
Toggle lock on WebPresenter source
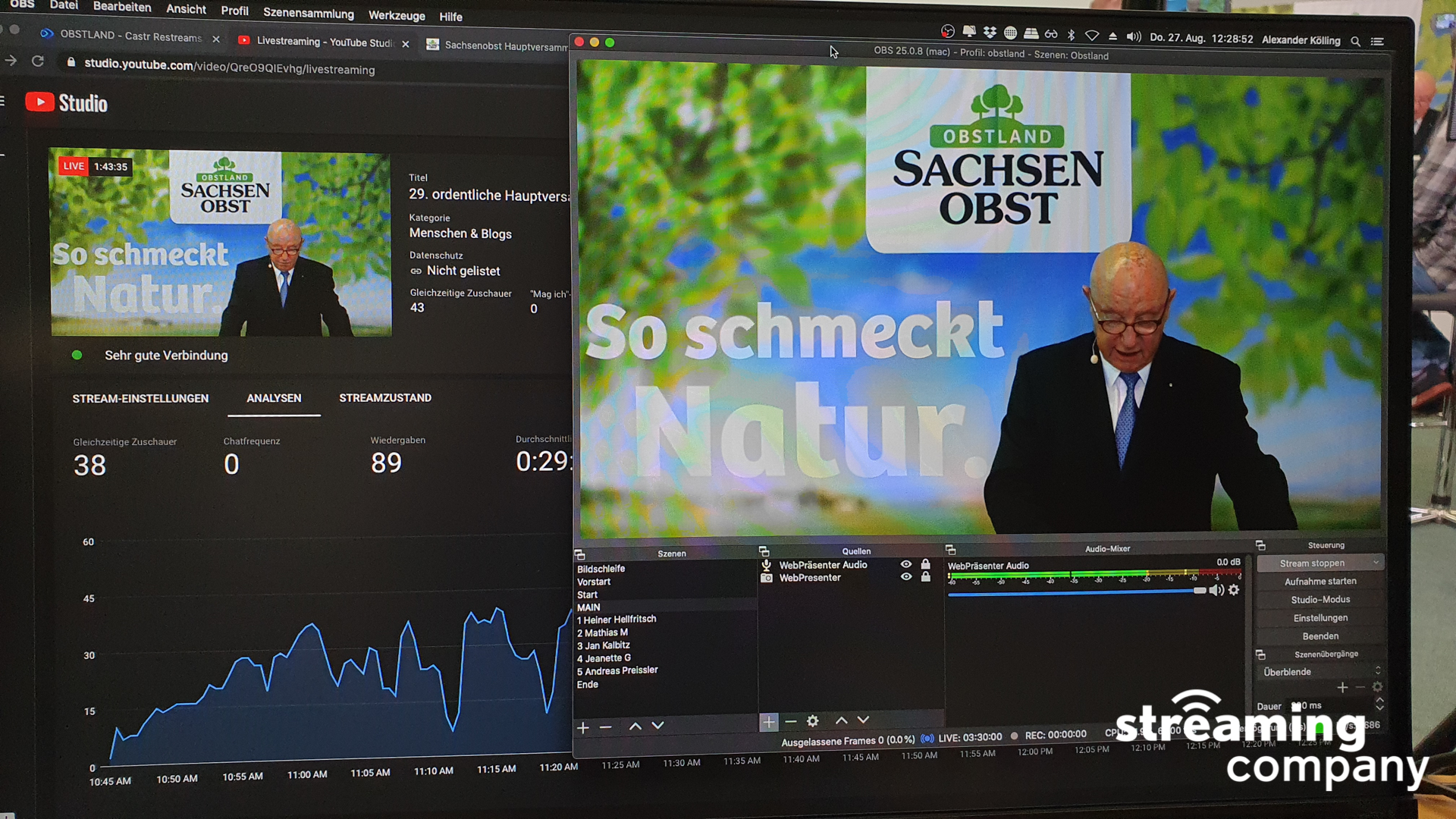click(925, 577)
